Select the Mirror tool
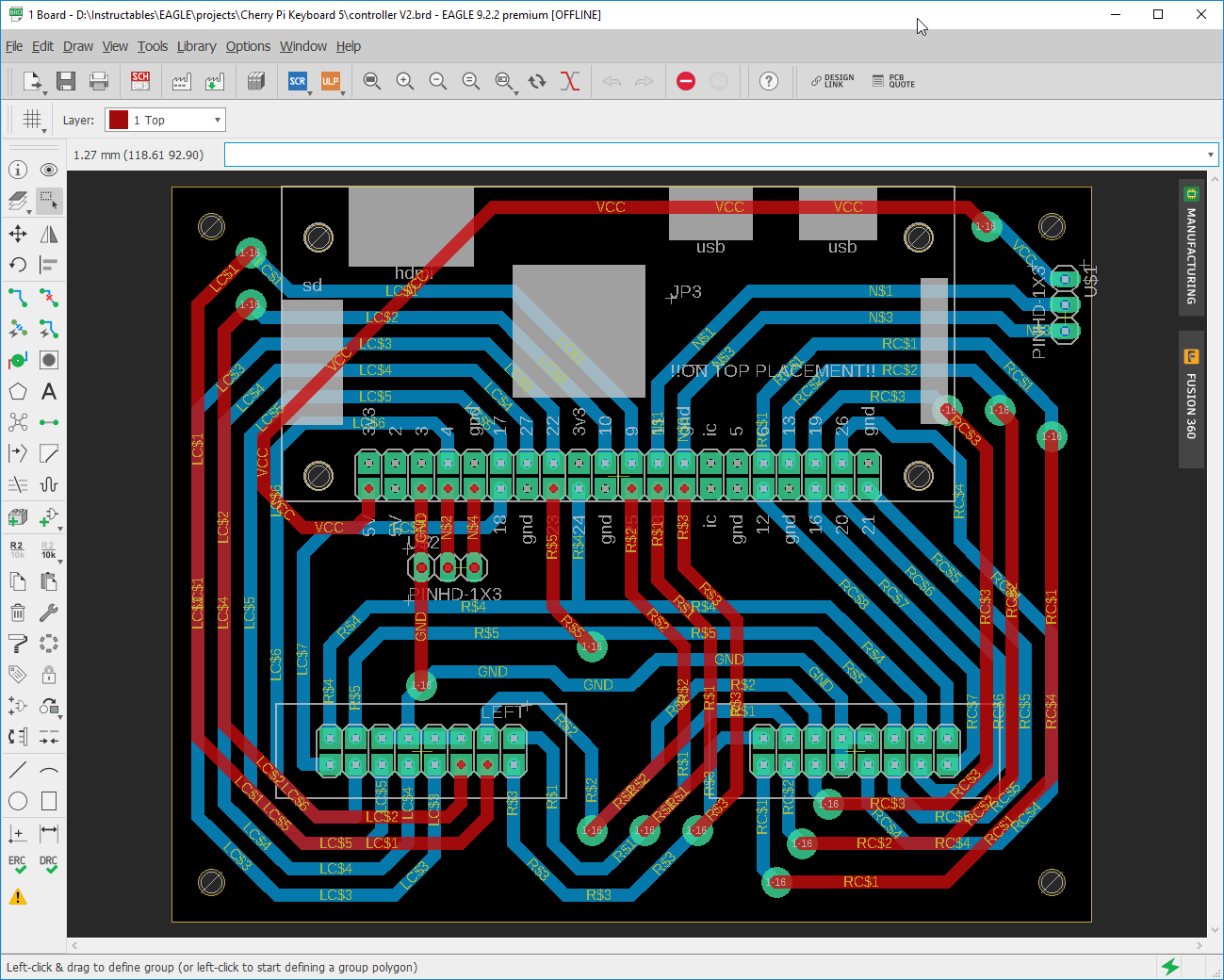The image size is (1224, 980). click(x=49, y=234)
